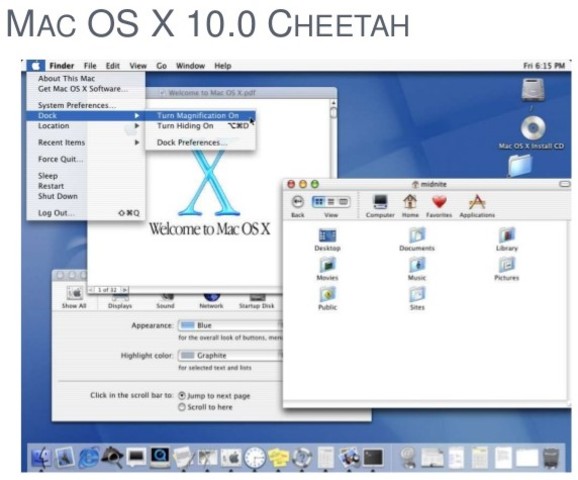The width and height of the screenshot is (578, 480).
Task: Launch Internet Explorer from the Dock
Action: (x=88, y=457)
